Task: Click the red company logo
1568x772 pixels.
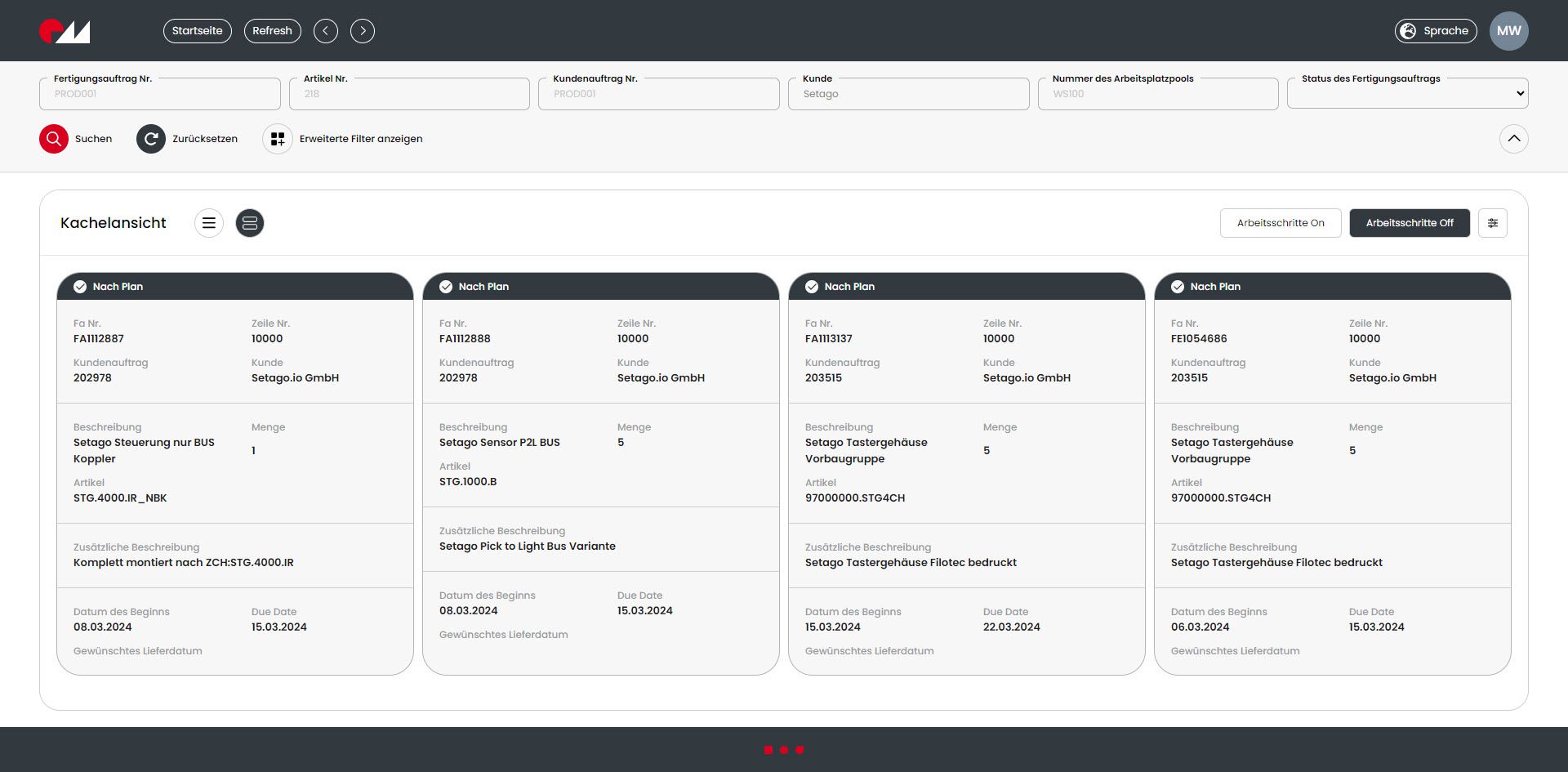Action: coord(65,31)
